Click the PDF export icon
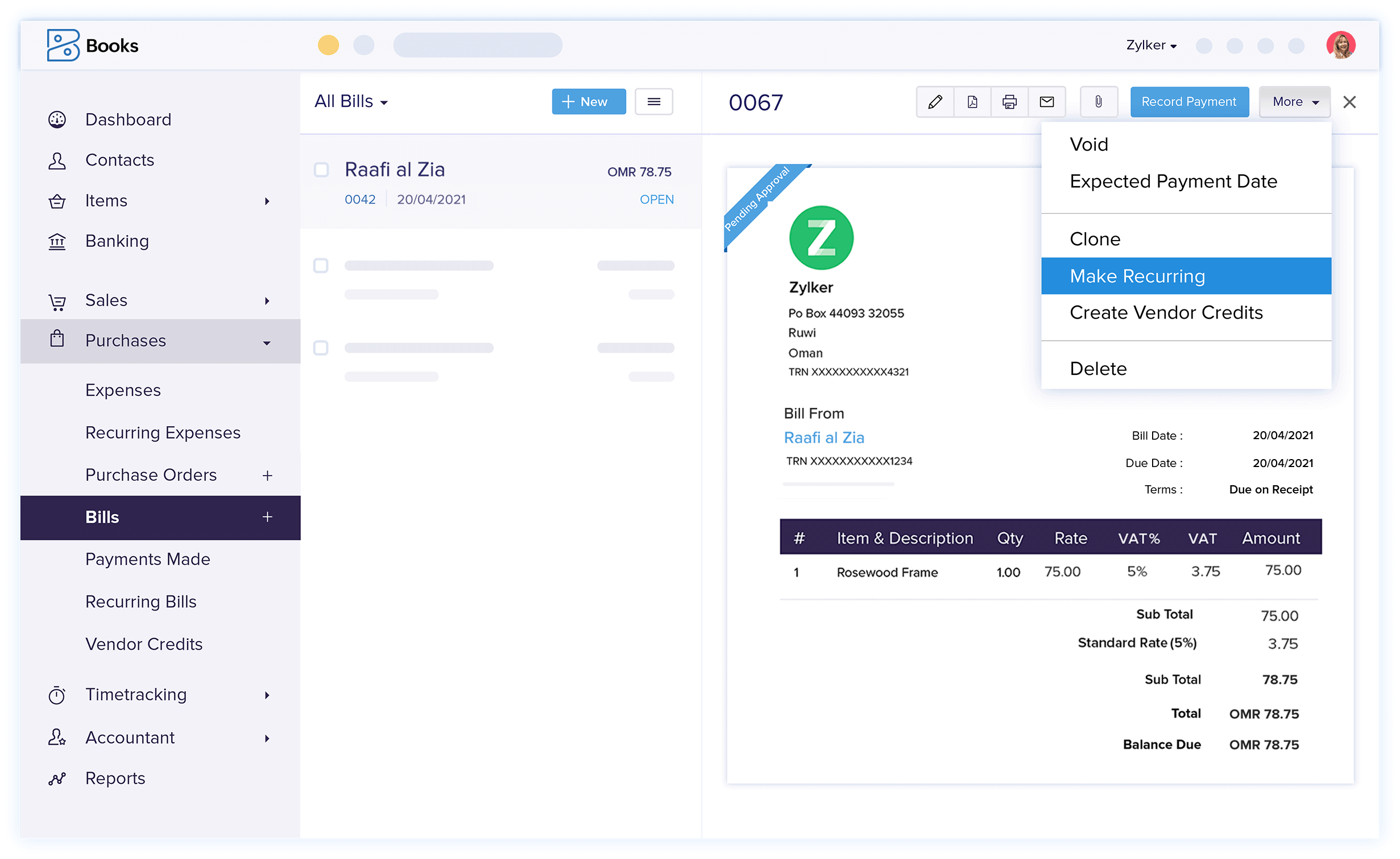This screenshot has width=1400, height=859. pyautogui.click(x=970, y=101)
